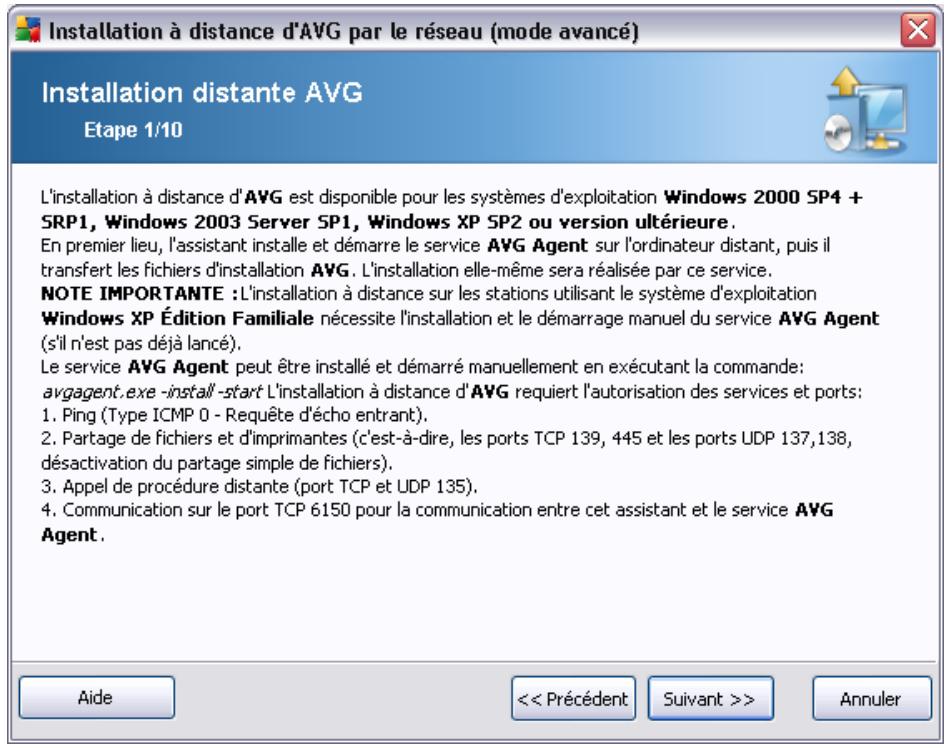
Task: Click the text "(s'il n'est pas déjà lancé)."
Action: 141,343
